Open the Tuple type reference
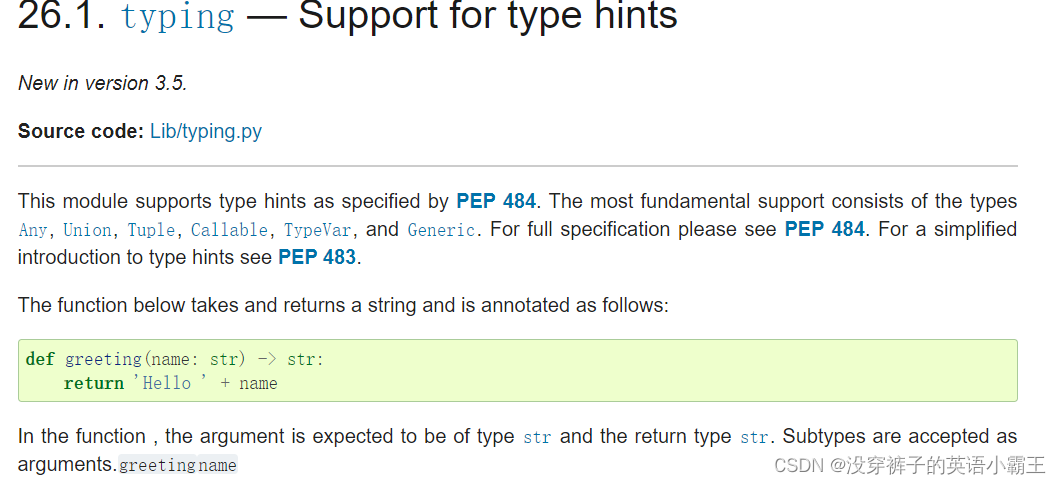This screenshot has height=484, width=1061. pos(151,230)
